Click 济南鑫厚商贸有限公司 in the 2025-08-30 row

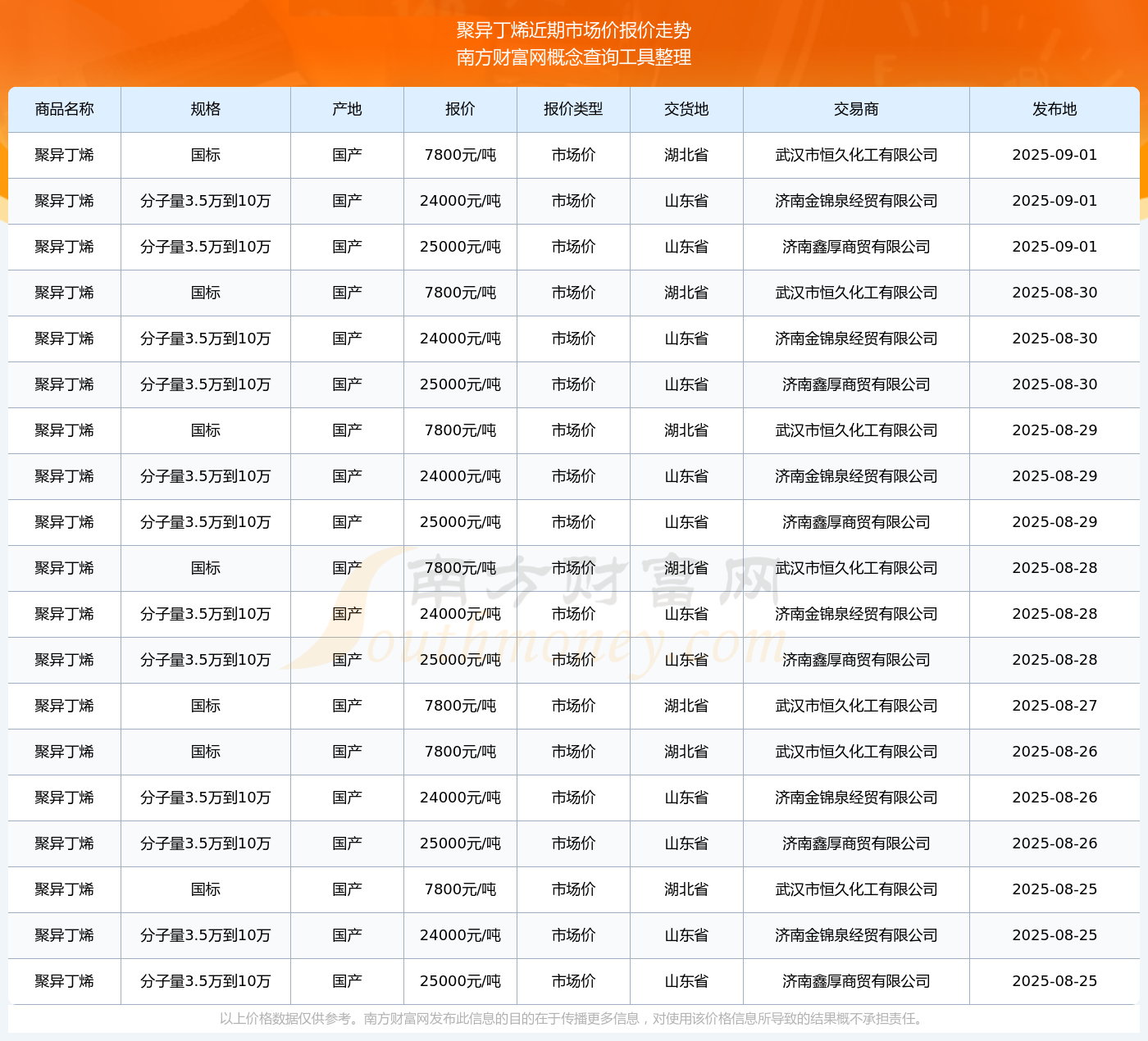click(x=856, y=384)
